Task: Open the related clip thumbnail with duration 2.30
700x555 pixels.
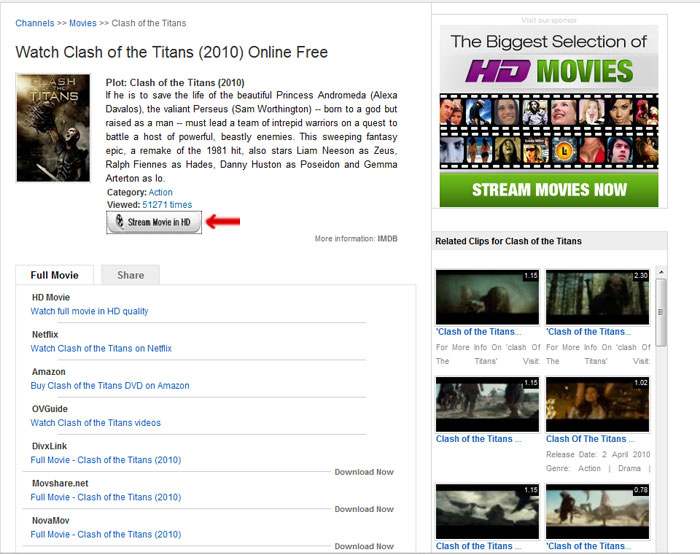Action: click(x=598, y=296)
